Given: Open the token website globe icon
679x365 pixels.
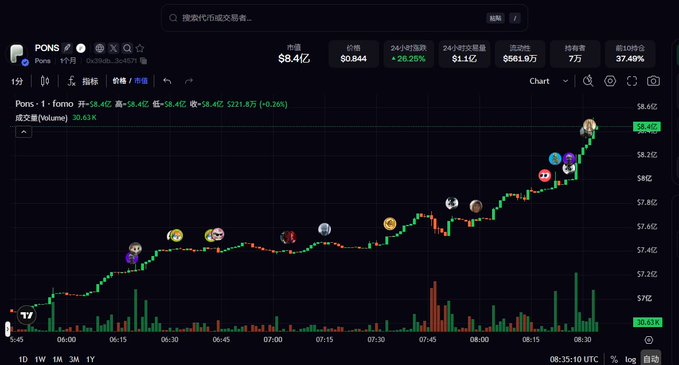Looking at the screenshot, I should [100, 48].
